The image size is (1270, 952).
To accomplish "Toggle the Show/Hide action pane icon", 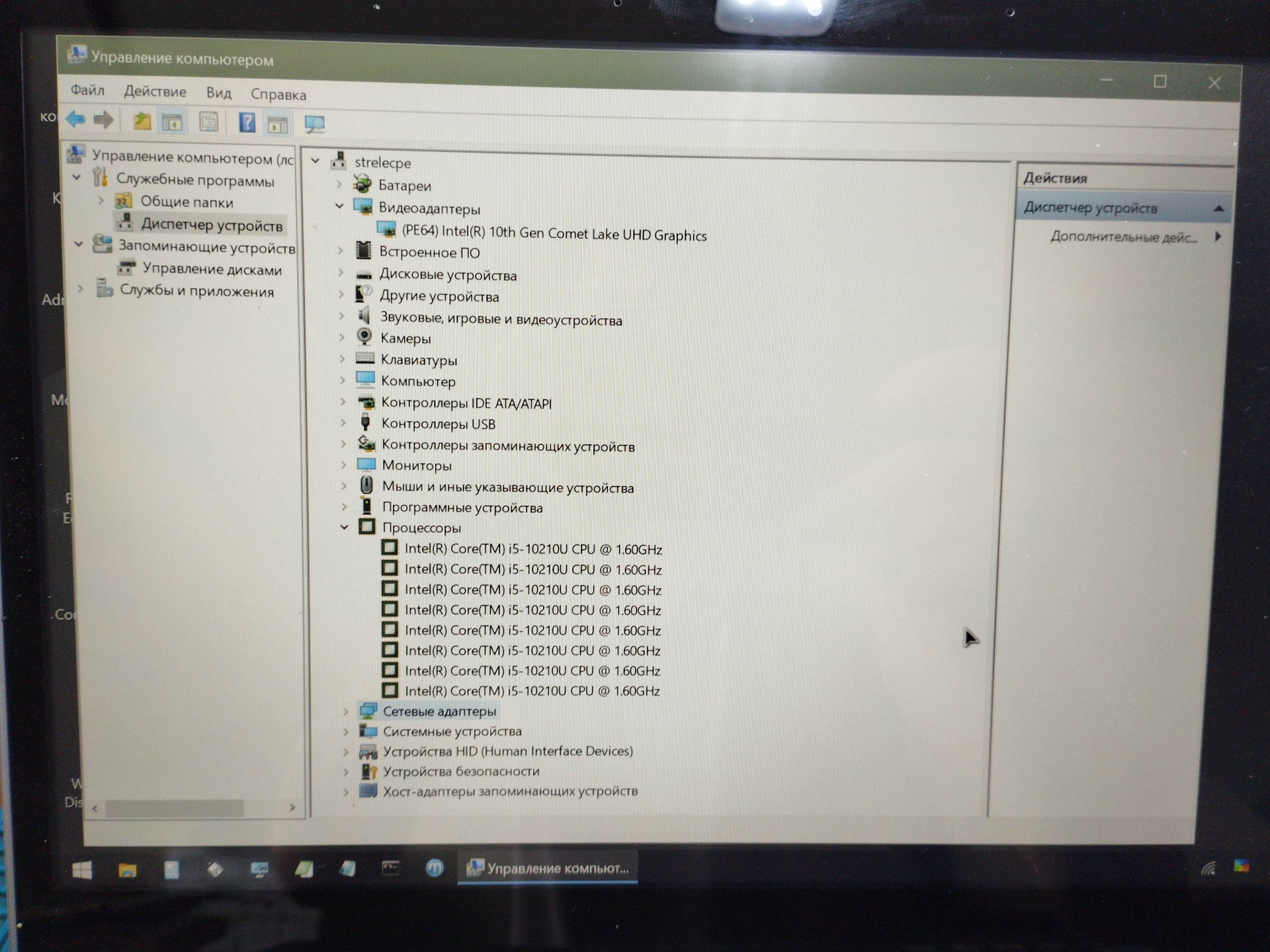I will coord(277,124).
